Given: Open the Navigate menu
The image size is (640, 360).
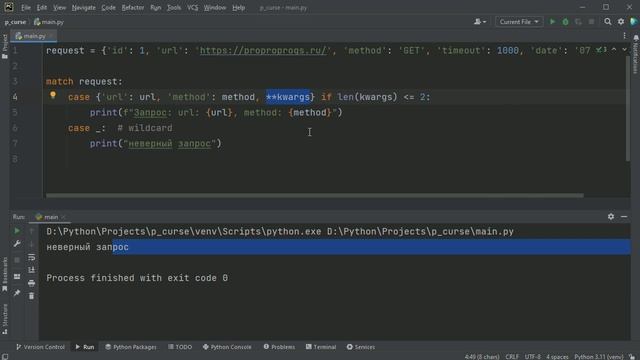Looking at the screenshot, I should [x=84, y=7].
